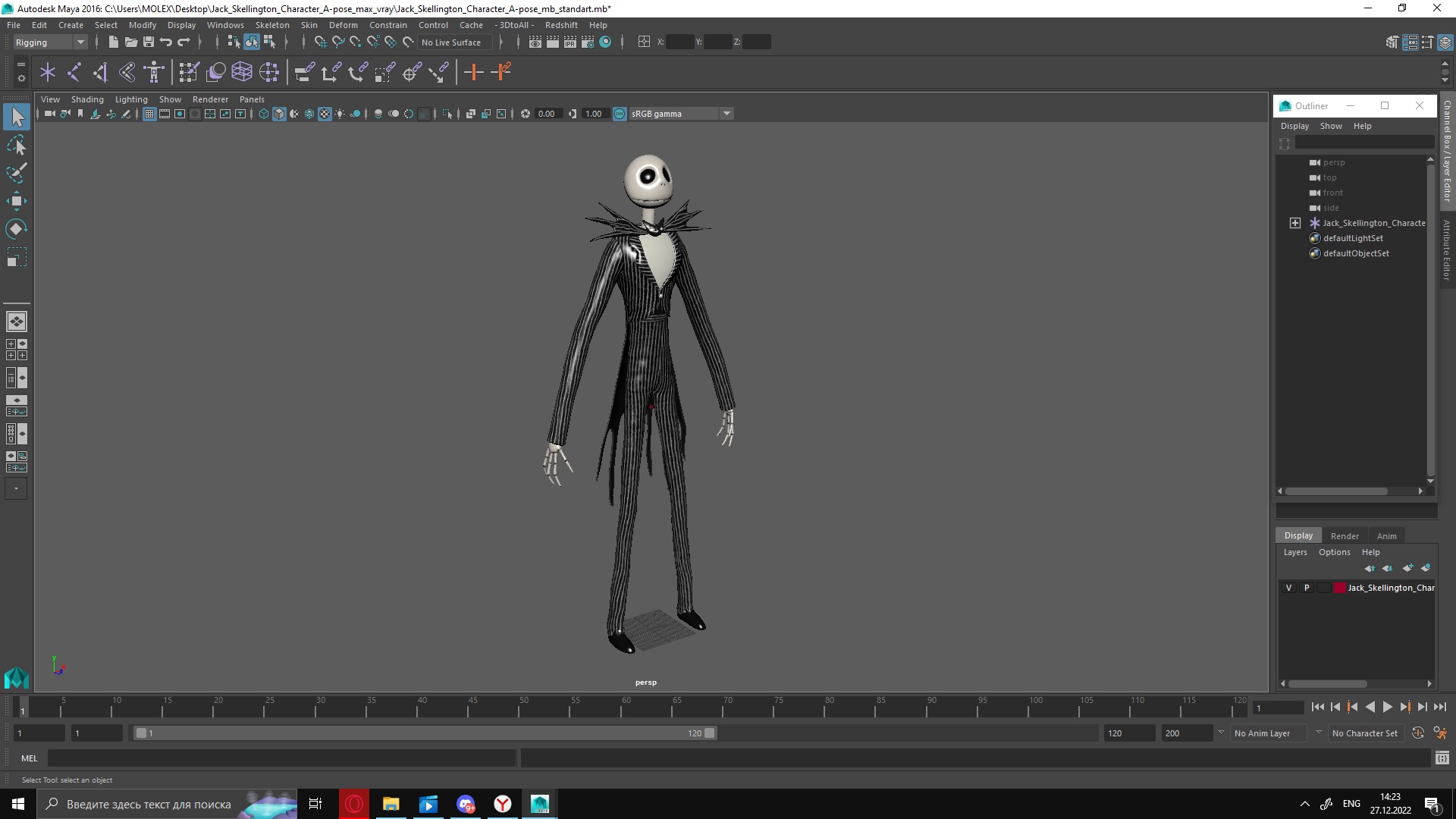Screen dimensions: 1456x819
Task: Toggle wireframe display in viewport toolbar
Action: (264, 114)
